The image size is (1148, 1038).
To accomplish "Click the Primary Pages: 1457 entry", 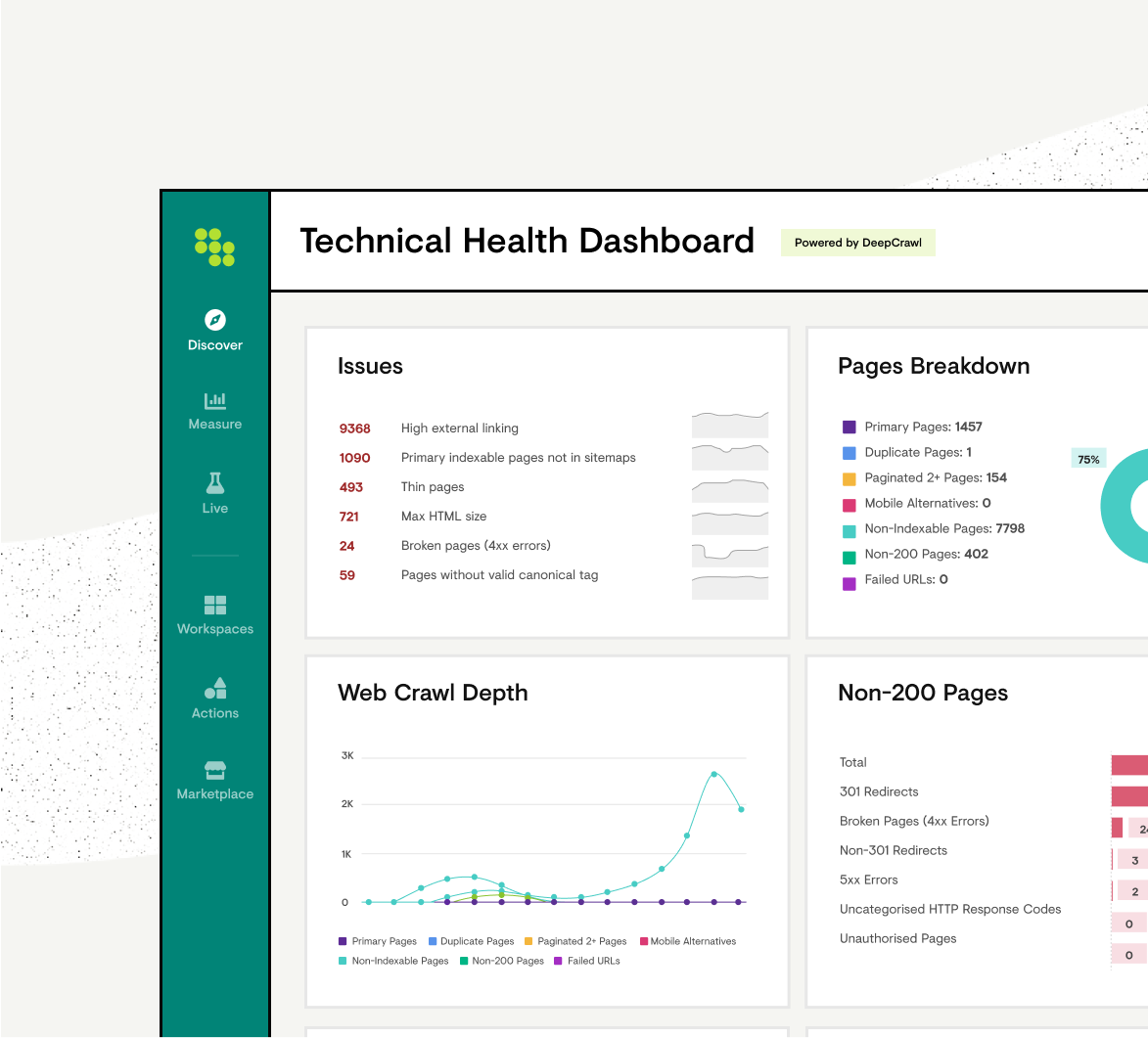I will tap(923, 427).
